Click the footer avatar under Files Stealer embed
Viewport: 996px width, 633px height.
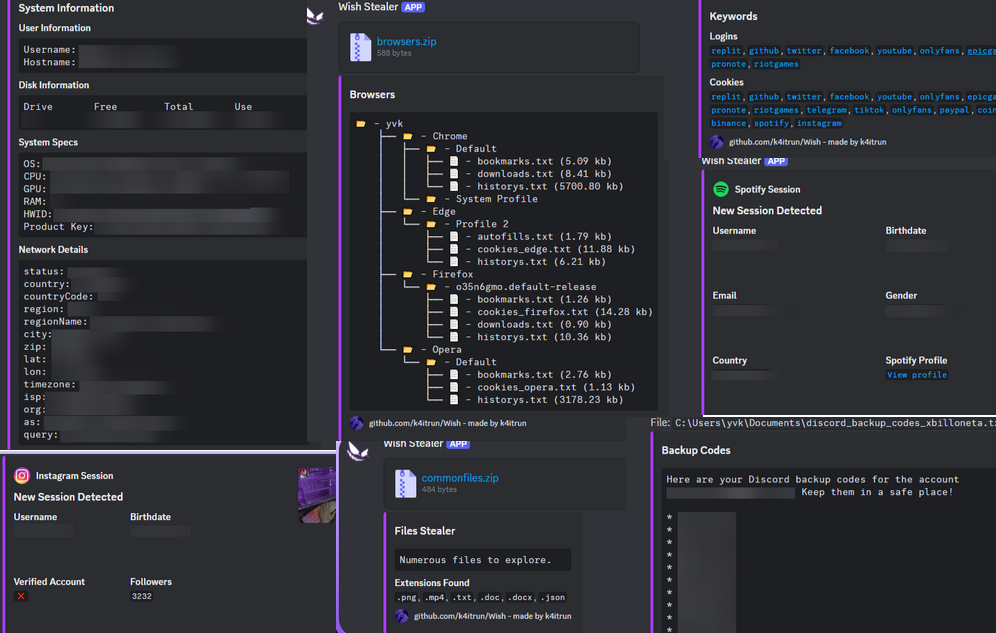(x=401, y=616)
